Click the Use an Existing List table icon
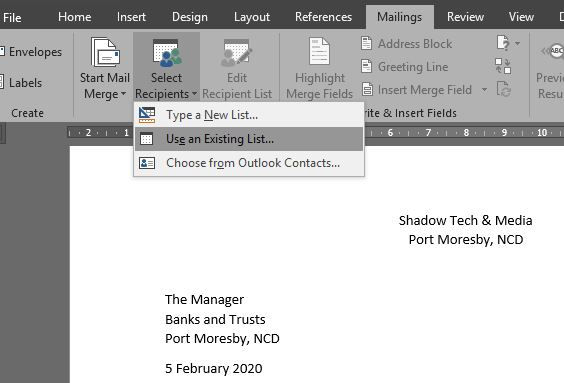This screenshot has height=383, width=564. point(146,139)
